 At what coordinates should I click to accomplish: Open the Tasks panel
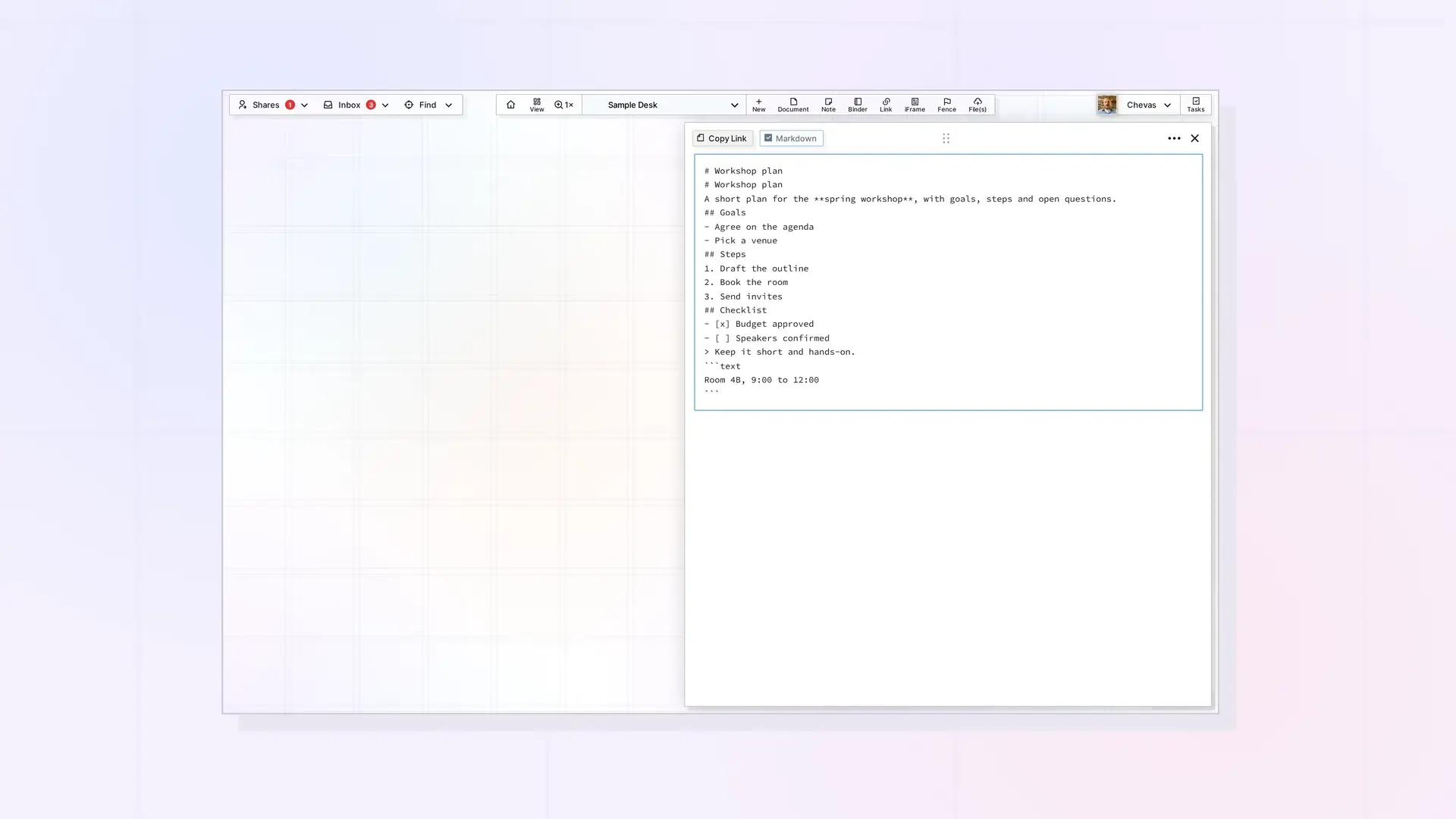1196,105
